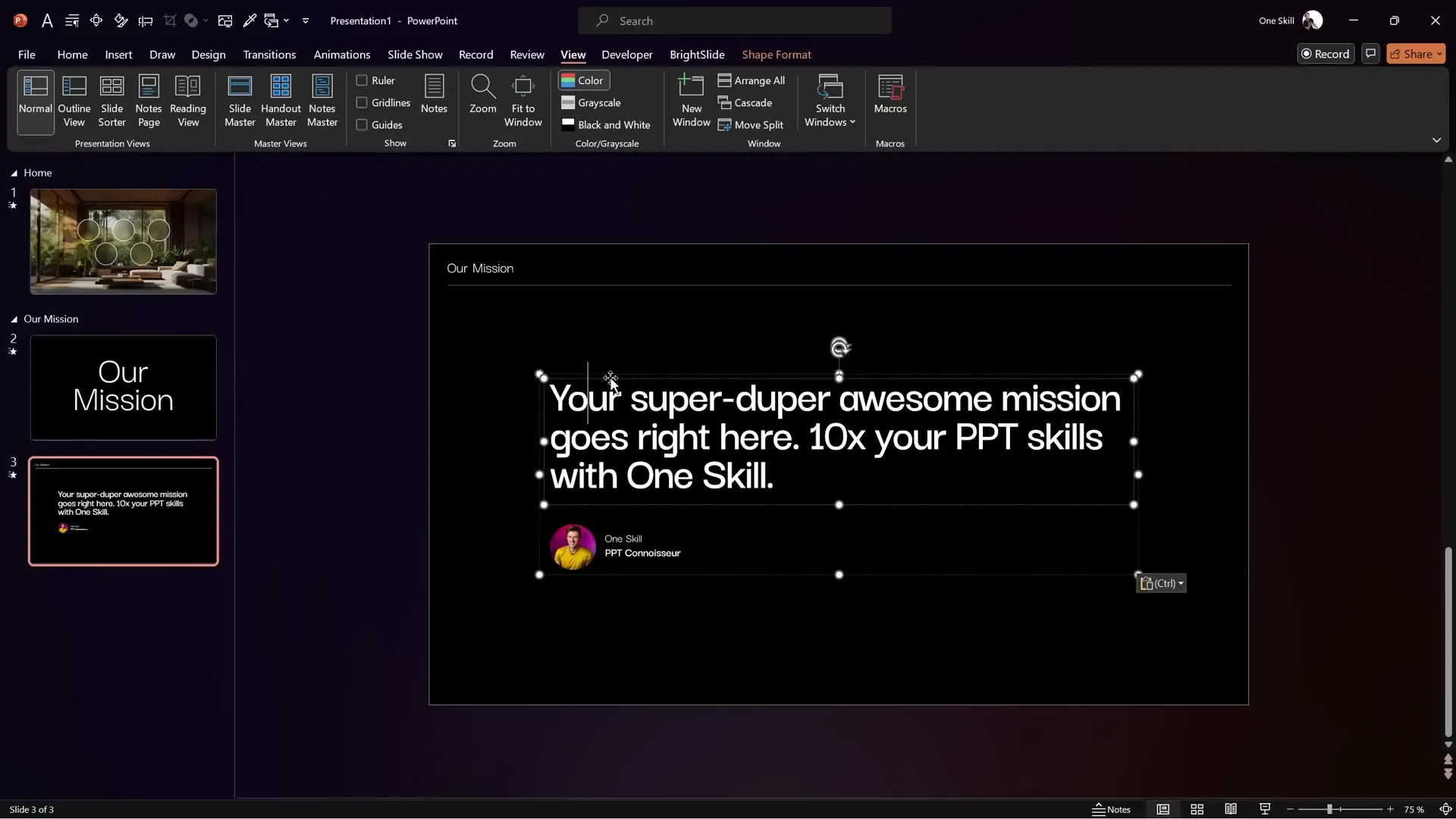The height and width of the screenshot is (819, 1456).
Task: Open the Shape Format tab
Action: (x=777, y=55)
